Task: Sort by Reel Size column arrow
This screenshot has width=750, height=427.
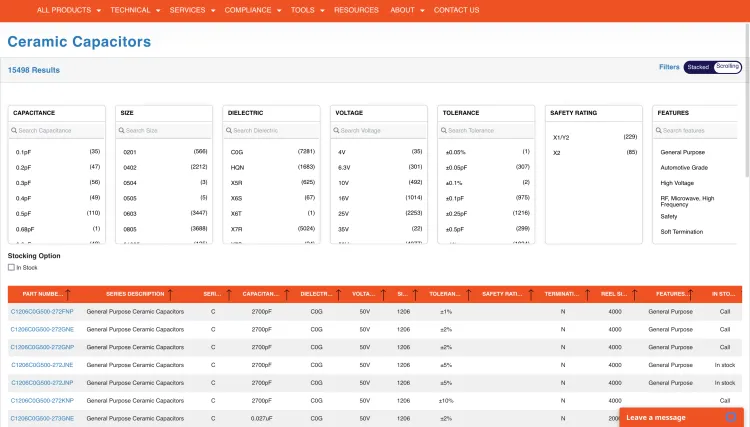Action: click(x=634, y=295)
